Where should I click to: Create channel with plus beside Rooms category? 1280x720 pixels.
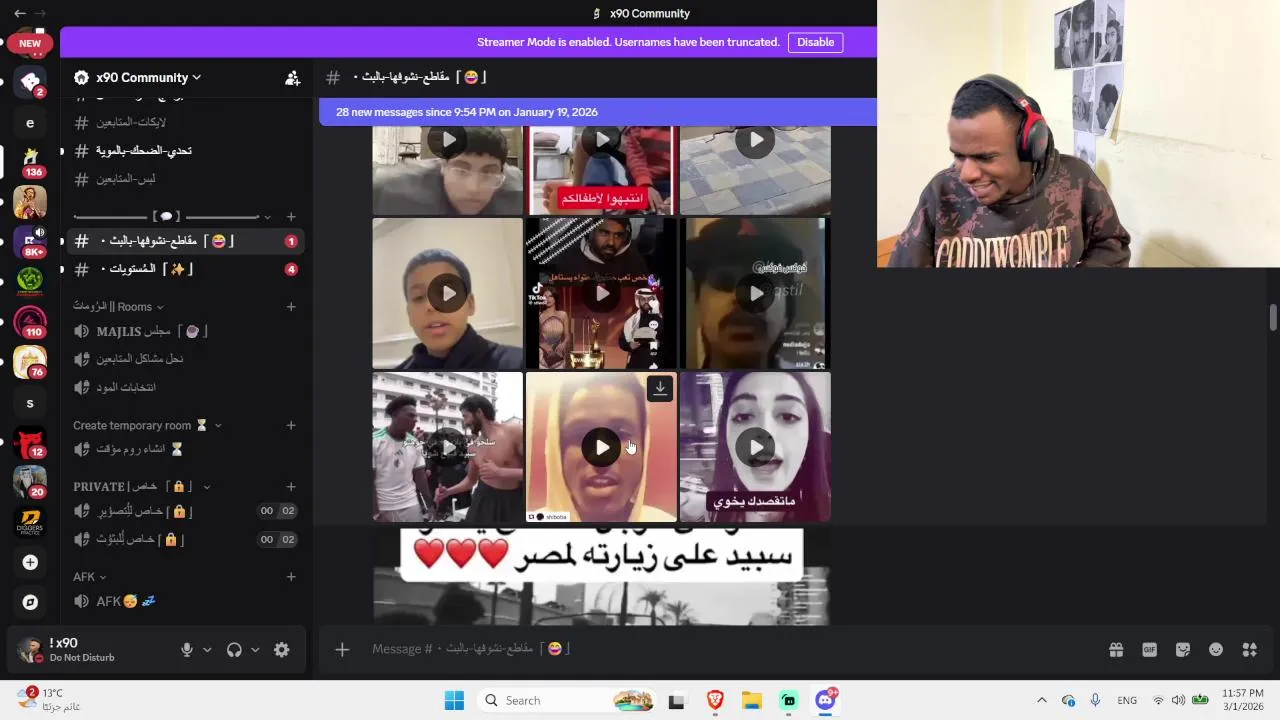point(291,307)
